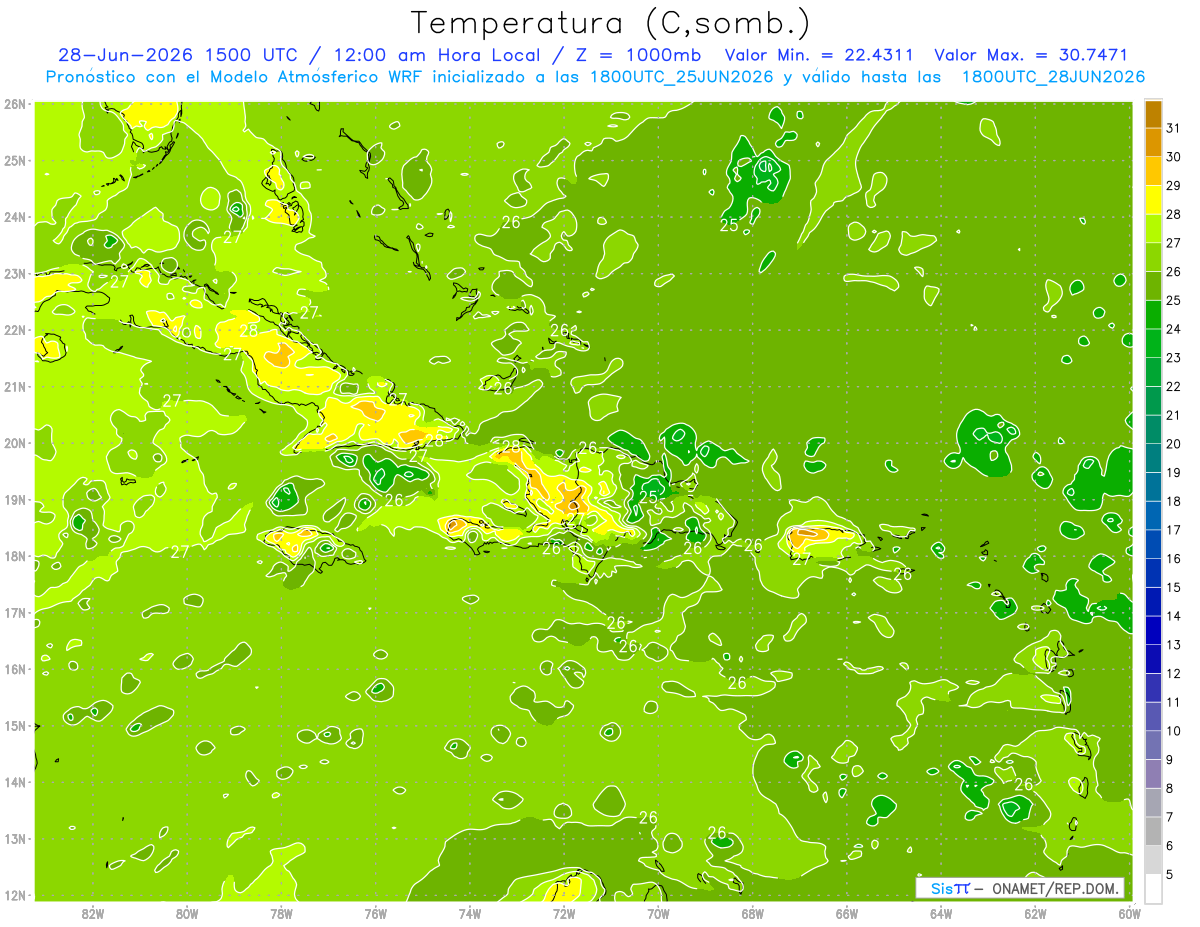Viewport: 1200px width, 927px height.
Task: Click the green swatch between 24 and 25
Action: click(x=1153, y=315)
